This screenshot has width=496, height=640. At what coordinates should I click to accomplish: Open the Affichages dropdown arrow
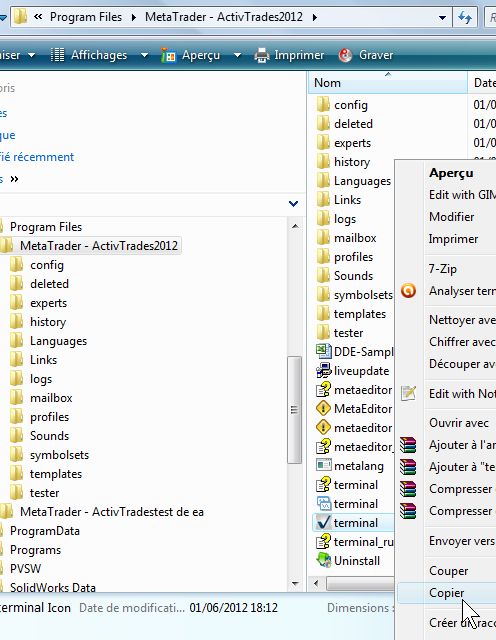[x=144, y=55]
